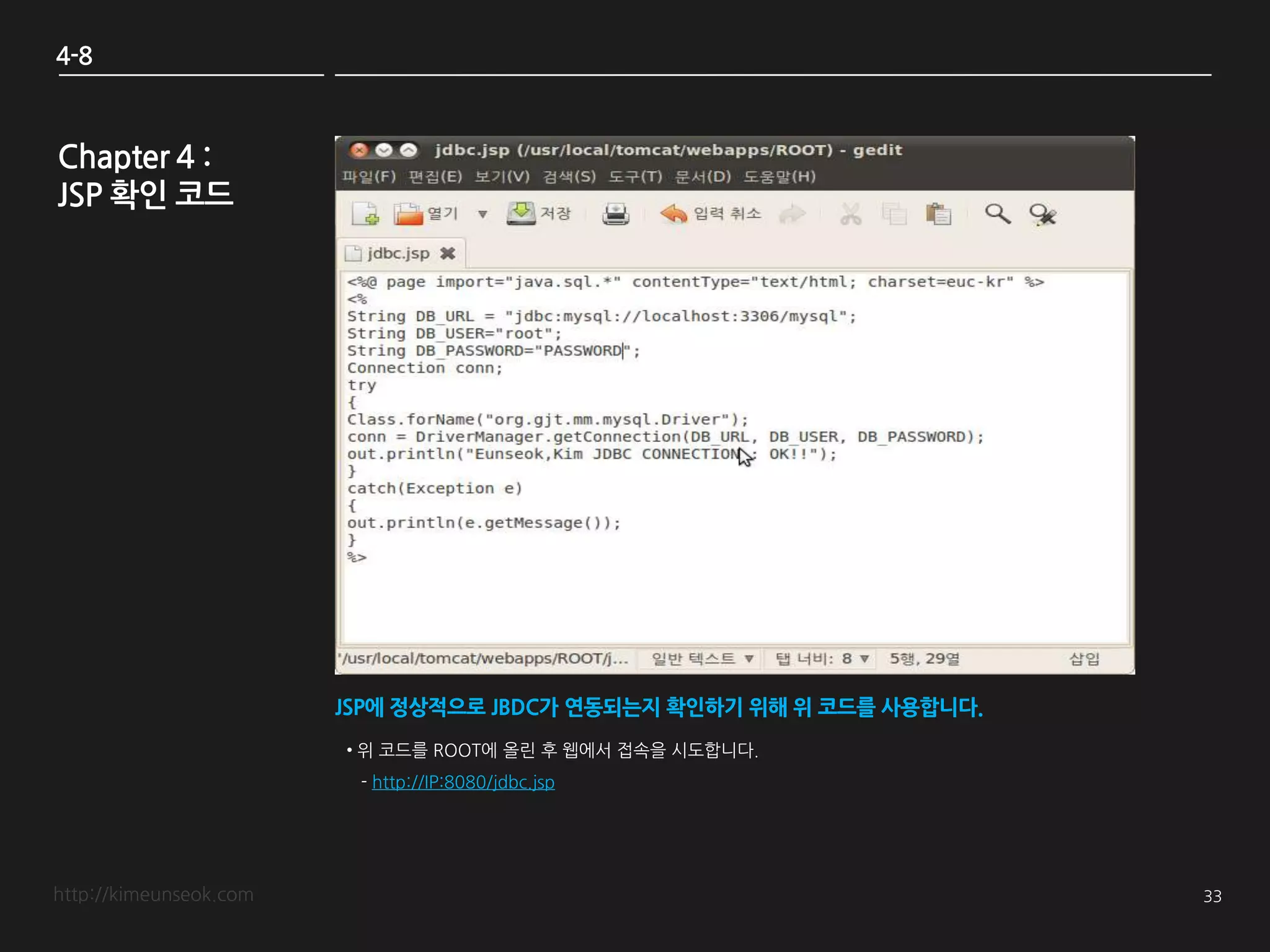The height and width of the screenshot is (952, 1270).
Task: Click the status bar file path
Action: pyautogui.click(x=483, y=658)
